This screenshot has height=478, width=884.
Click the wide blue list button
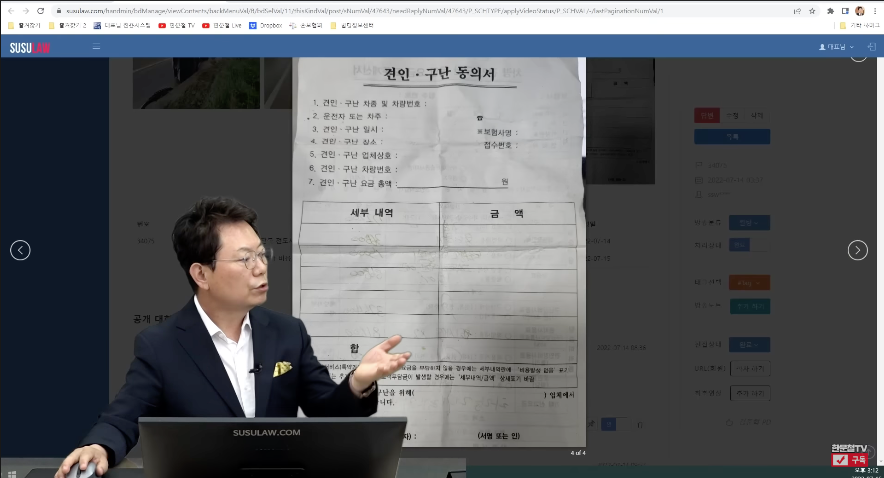click(x=732, y=136)
